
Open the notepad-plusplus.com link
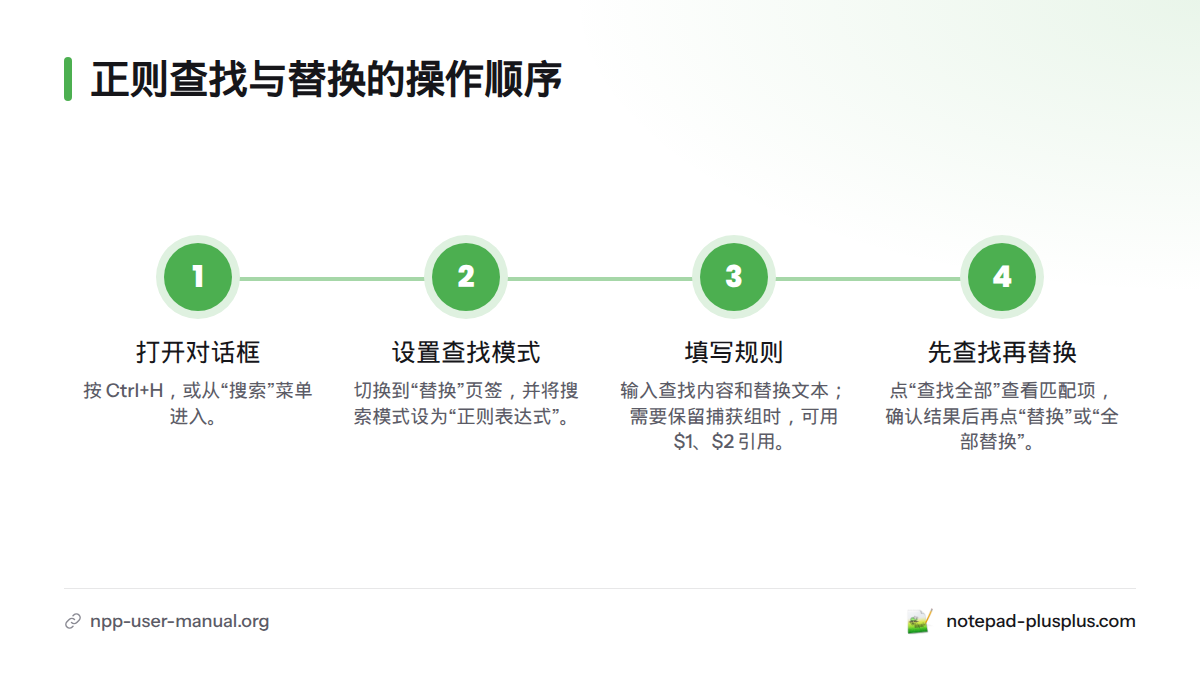coord(1041,621)
